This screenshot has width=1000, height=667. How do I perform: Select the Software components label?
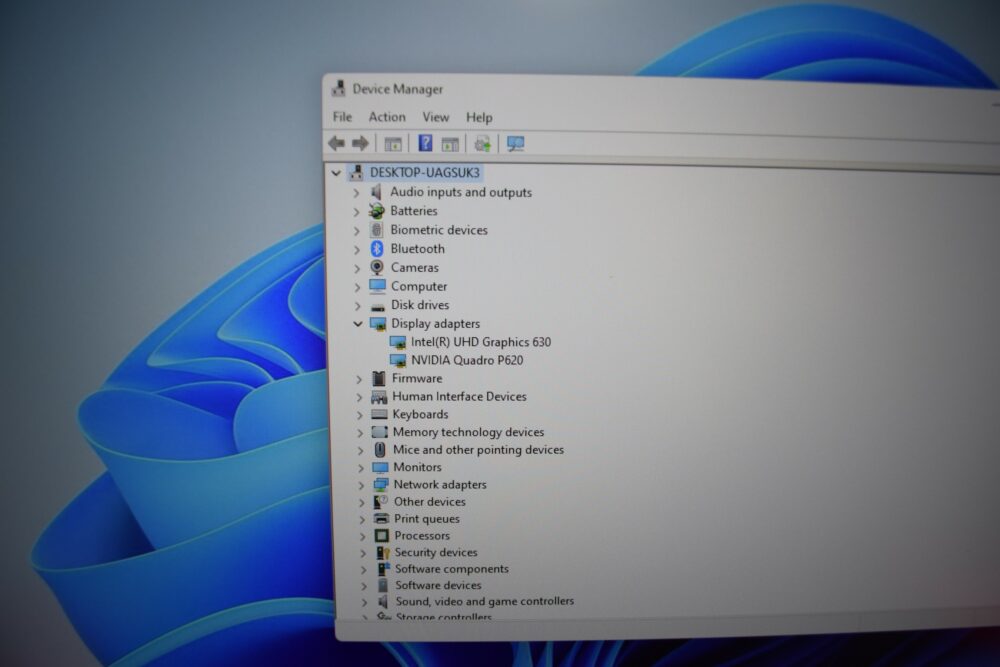tap(452, 569)
